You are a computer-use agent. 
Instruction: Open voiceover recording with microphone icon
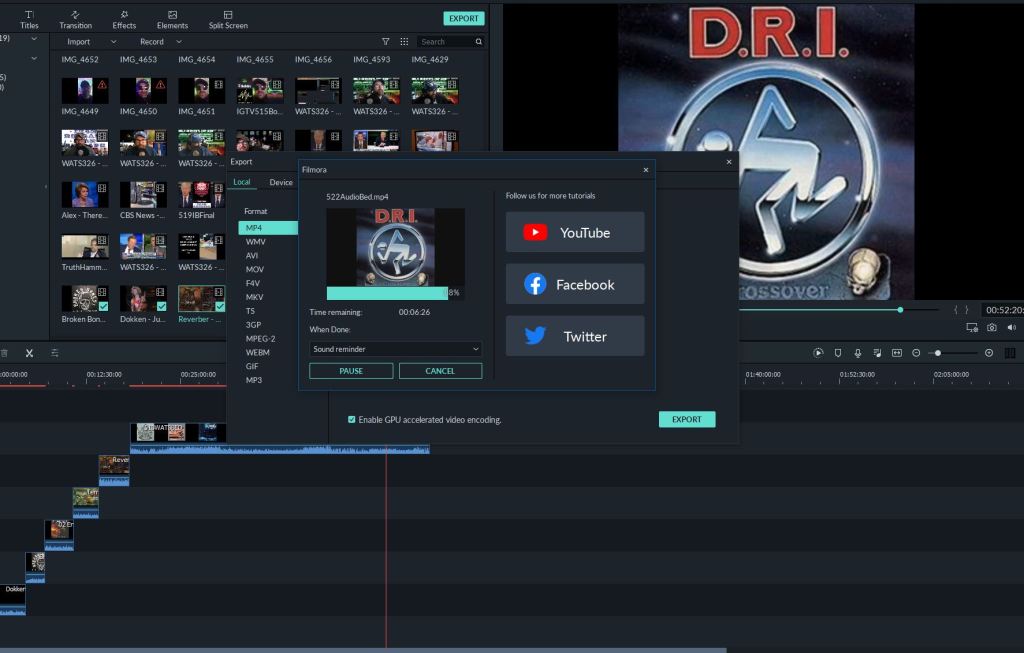click(x=857, y=353)
